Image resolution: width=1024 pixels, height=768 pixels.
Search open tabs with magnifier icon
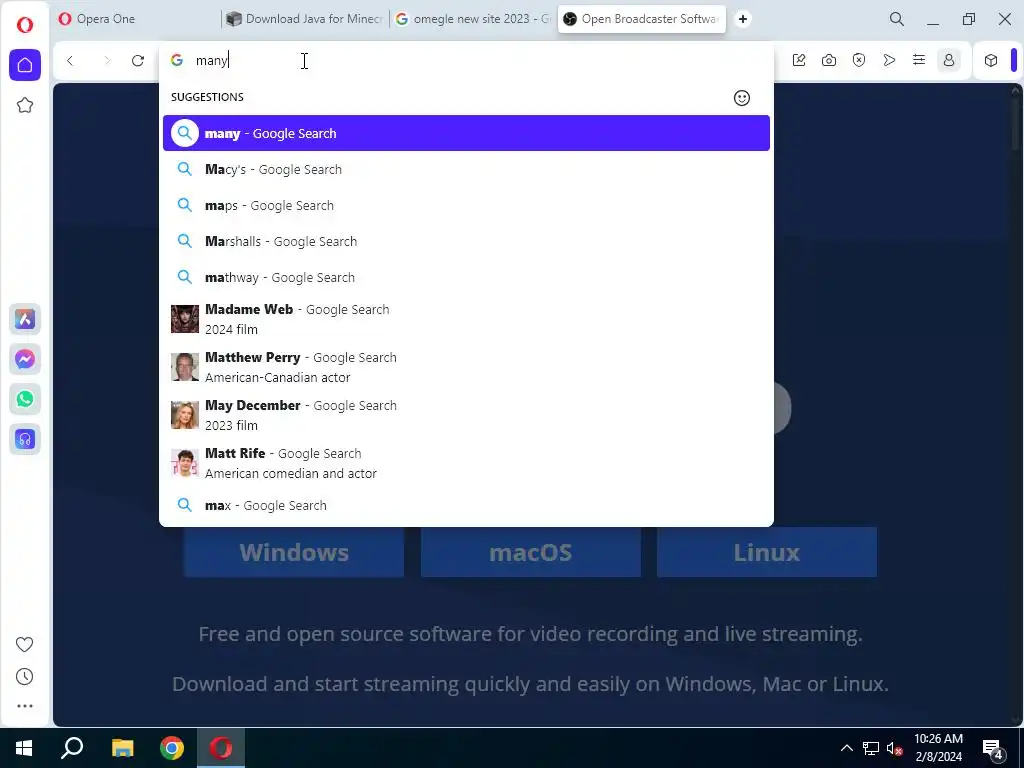coord(897,20)
